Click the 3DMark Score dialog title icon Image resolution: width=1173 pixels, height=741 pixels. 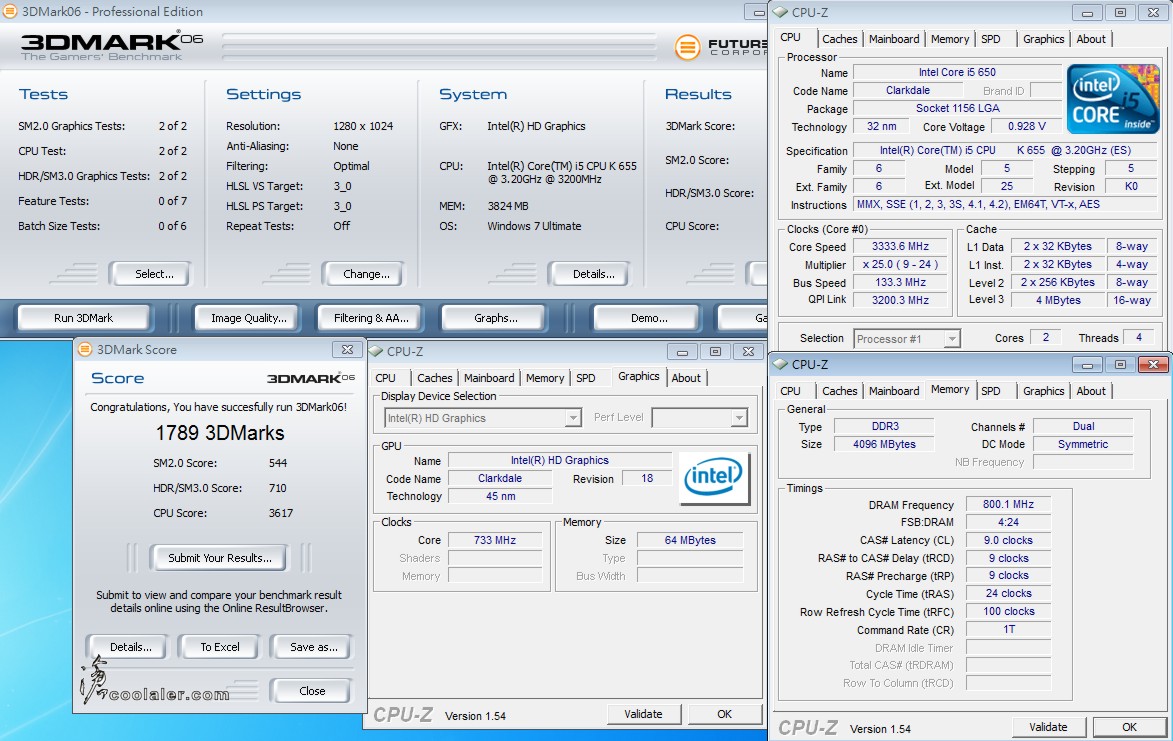[85, 349]
